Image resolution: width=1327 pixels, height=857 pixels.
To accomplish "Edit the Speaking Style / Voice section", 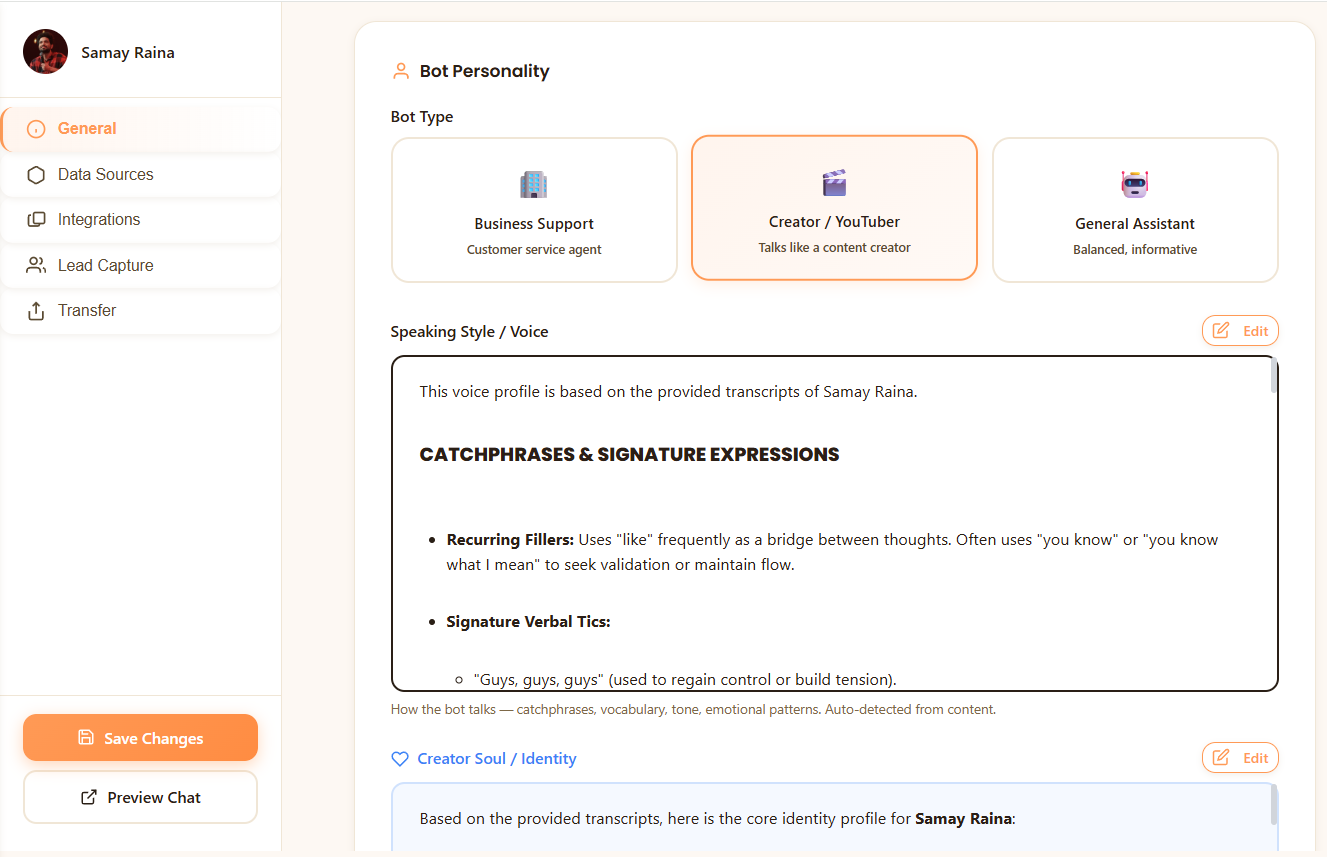I will pos(1240,331).
